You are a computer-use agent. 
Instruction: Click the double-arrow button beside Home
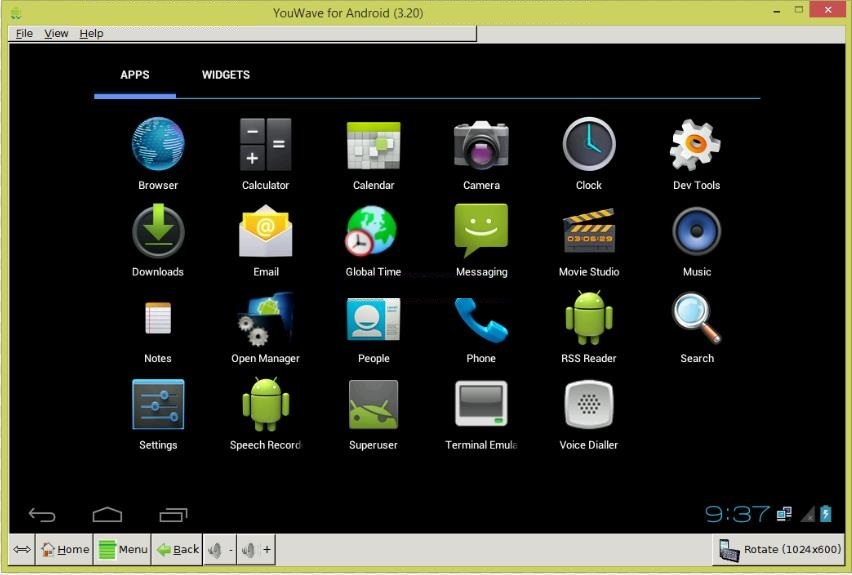[22, 549]
